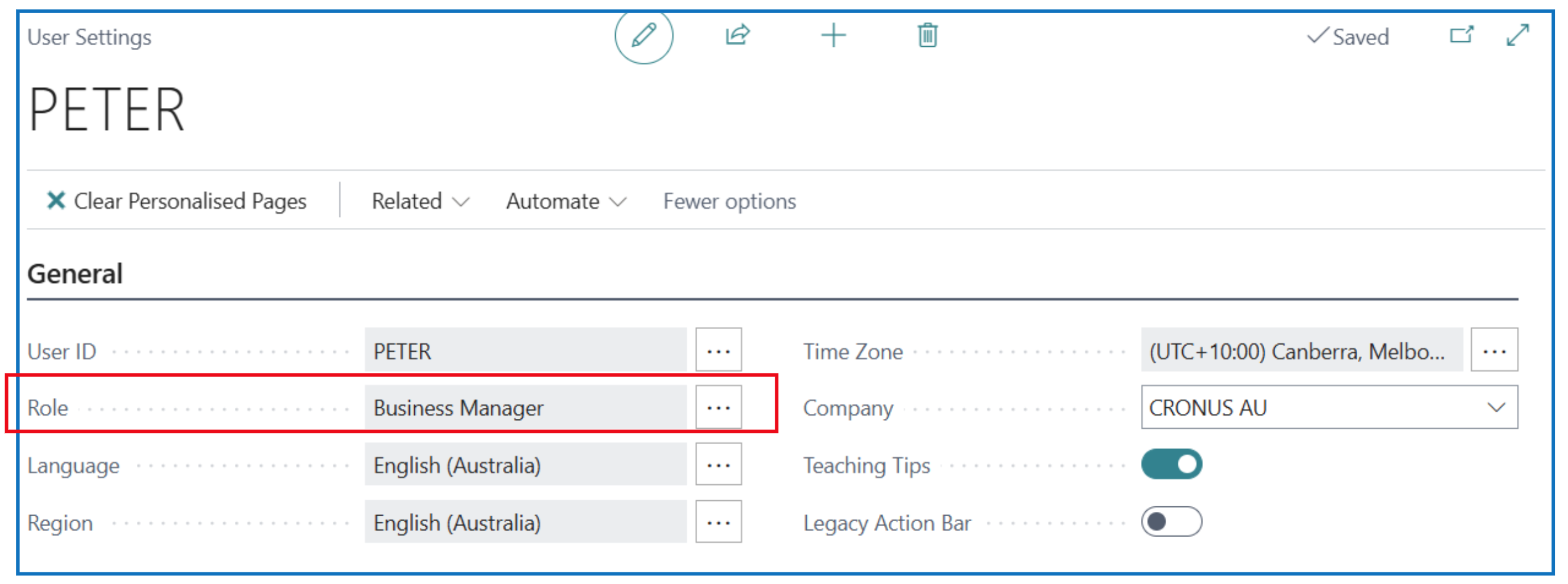Click Time Zone ellipsis lookup button

[1493, 351]
